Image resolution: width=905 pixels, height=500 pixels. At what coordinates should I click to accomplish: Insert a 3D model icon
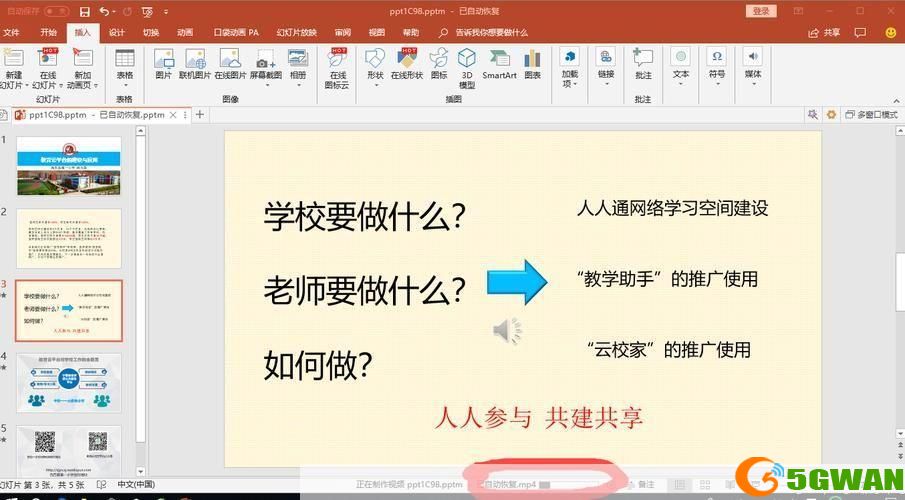(x=466, y=58)
